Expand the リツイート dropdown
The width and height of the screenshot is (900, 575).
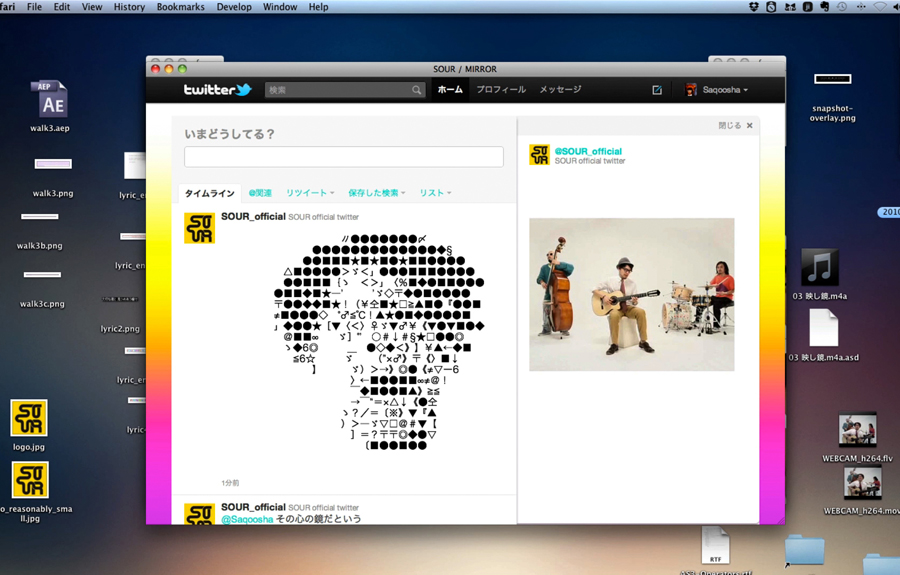310,193
